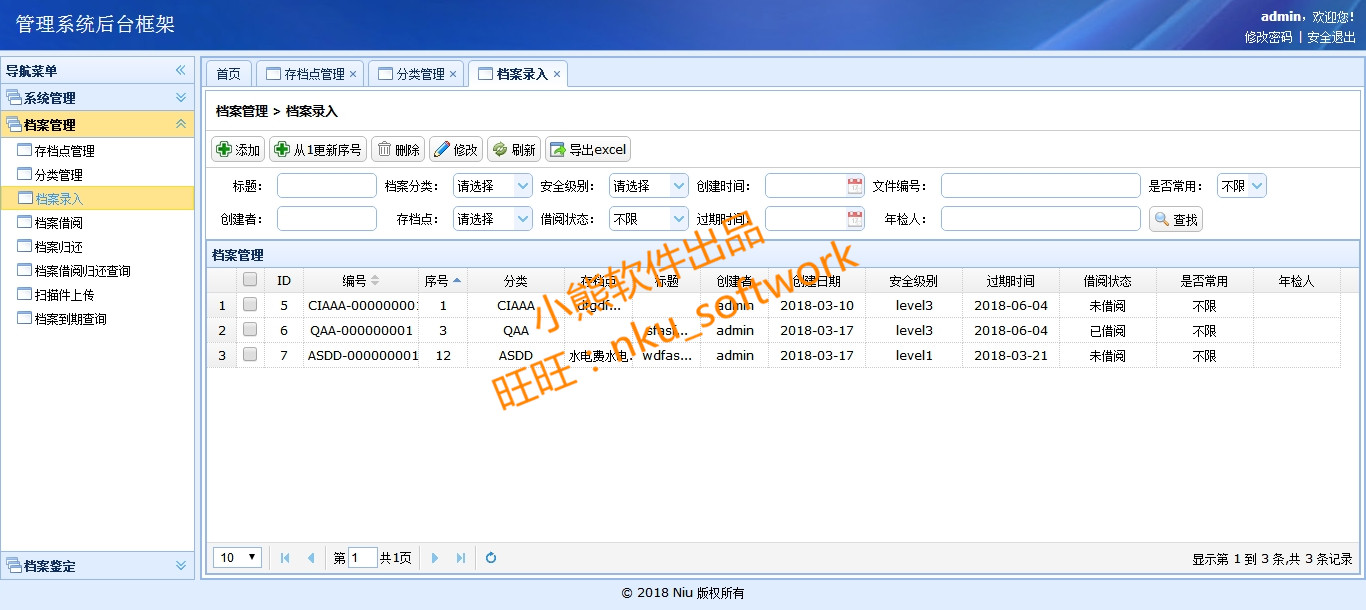Open the 档案分类 dropdown
Viewport: 1366px width, 610px height.
[522, 186]
